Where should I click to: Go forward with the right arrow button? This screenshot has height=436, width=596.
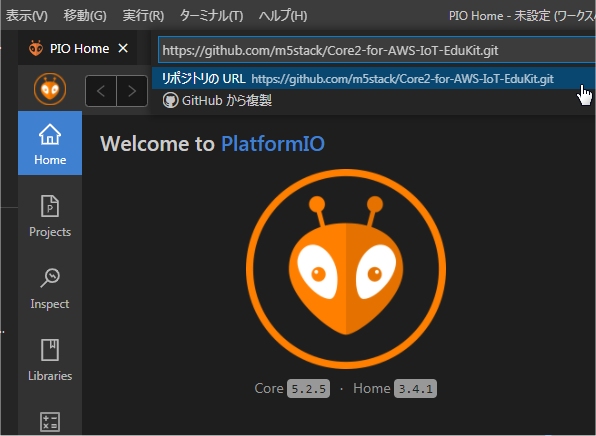tap(132, 91)
